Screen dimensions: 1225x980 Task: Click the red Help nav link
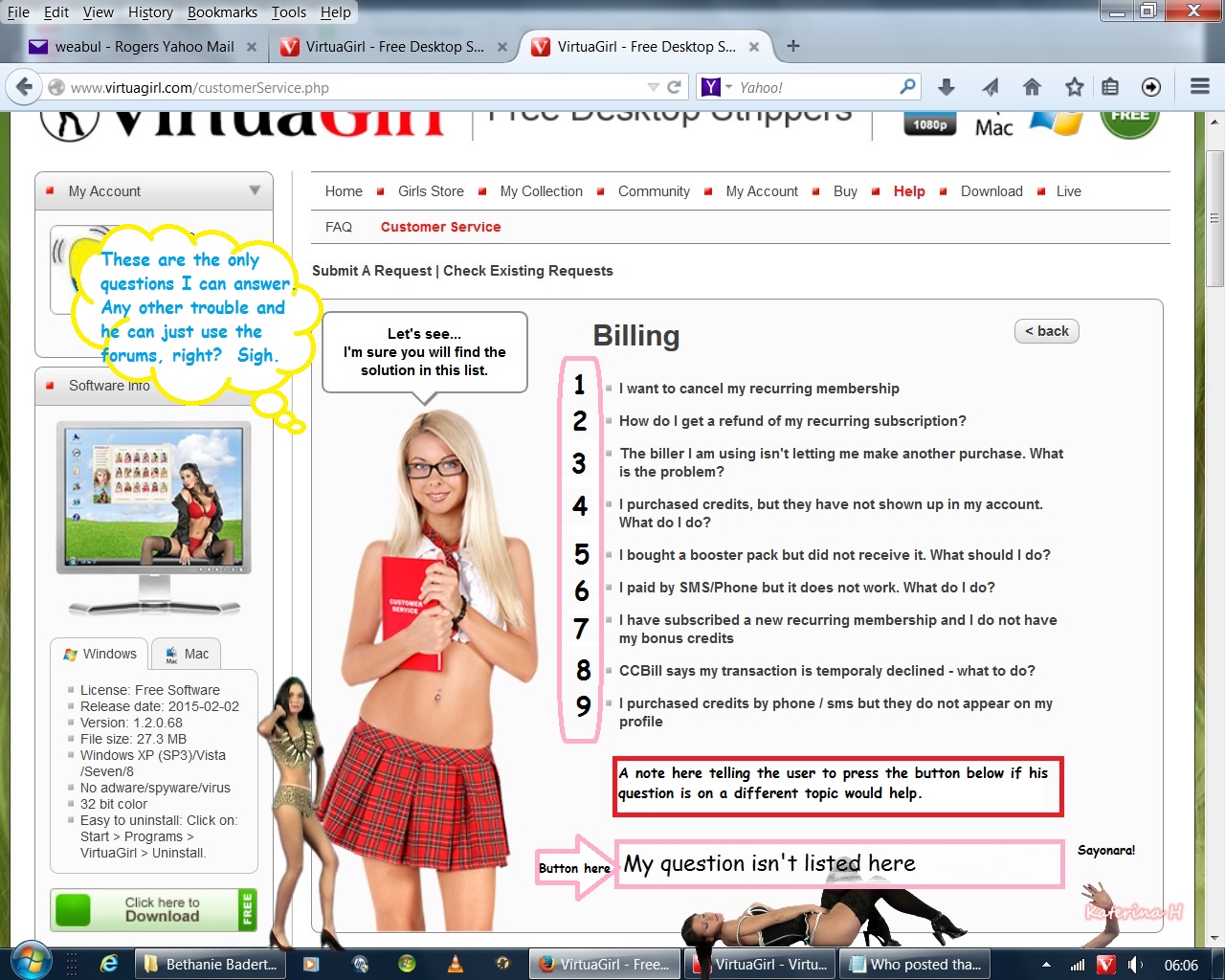tap(909, 191)
